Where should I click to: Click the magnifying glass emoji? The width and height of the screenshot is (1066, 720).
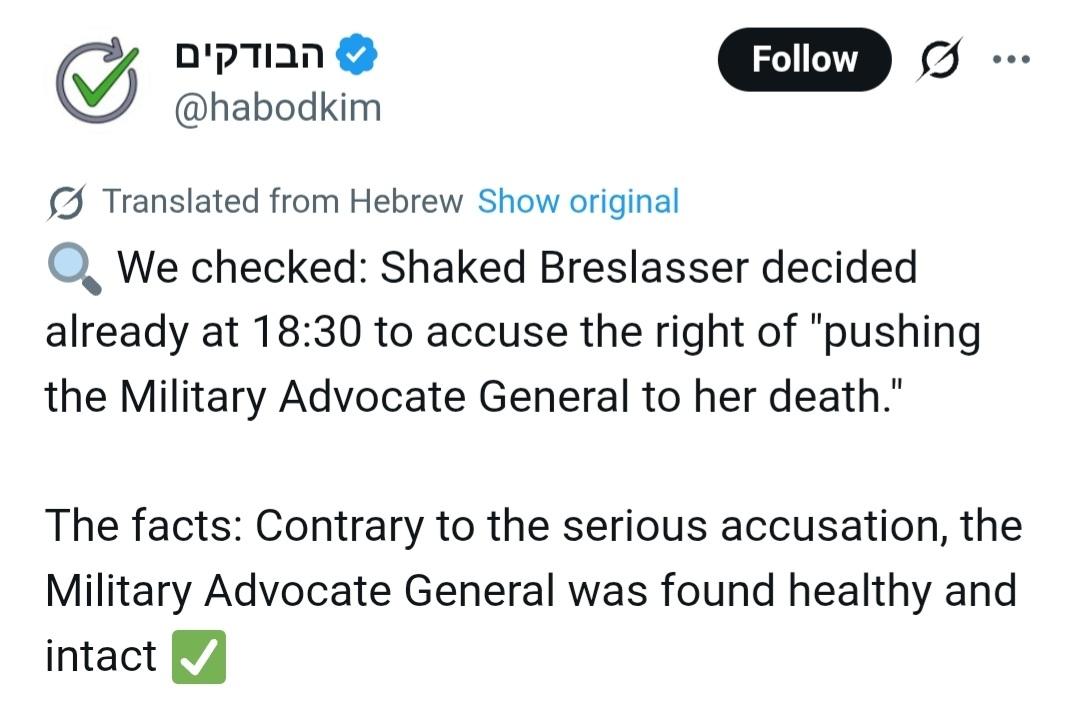(x=73, y=270)
